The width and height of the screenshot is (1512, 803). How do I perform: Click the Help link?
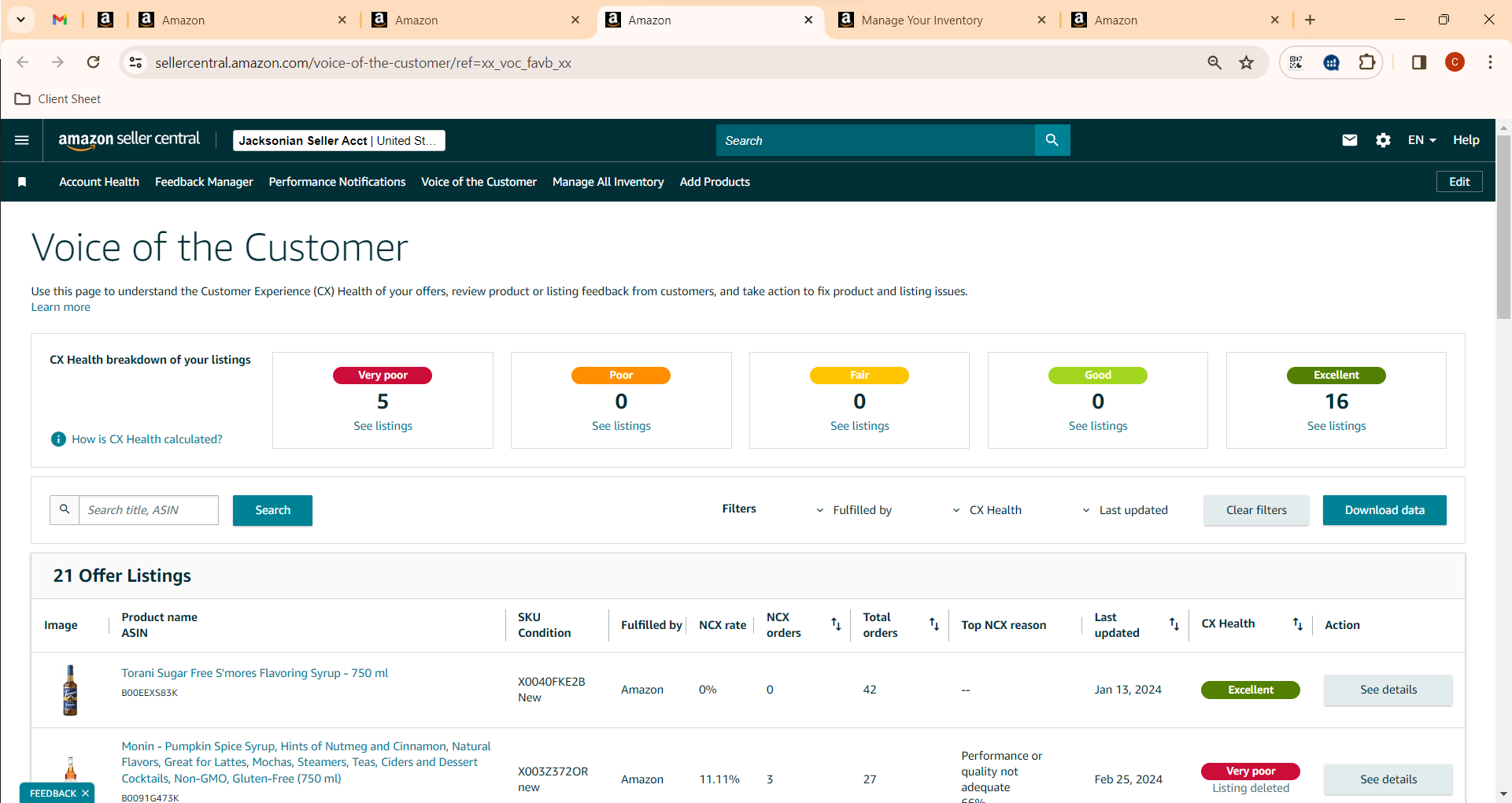(1466, 140)
